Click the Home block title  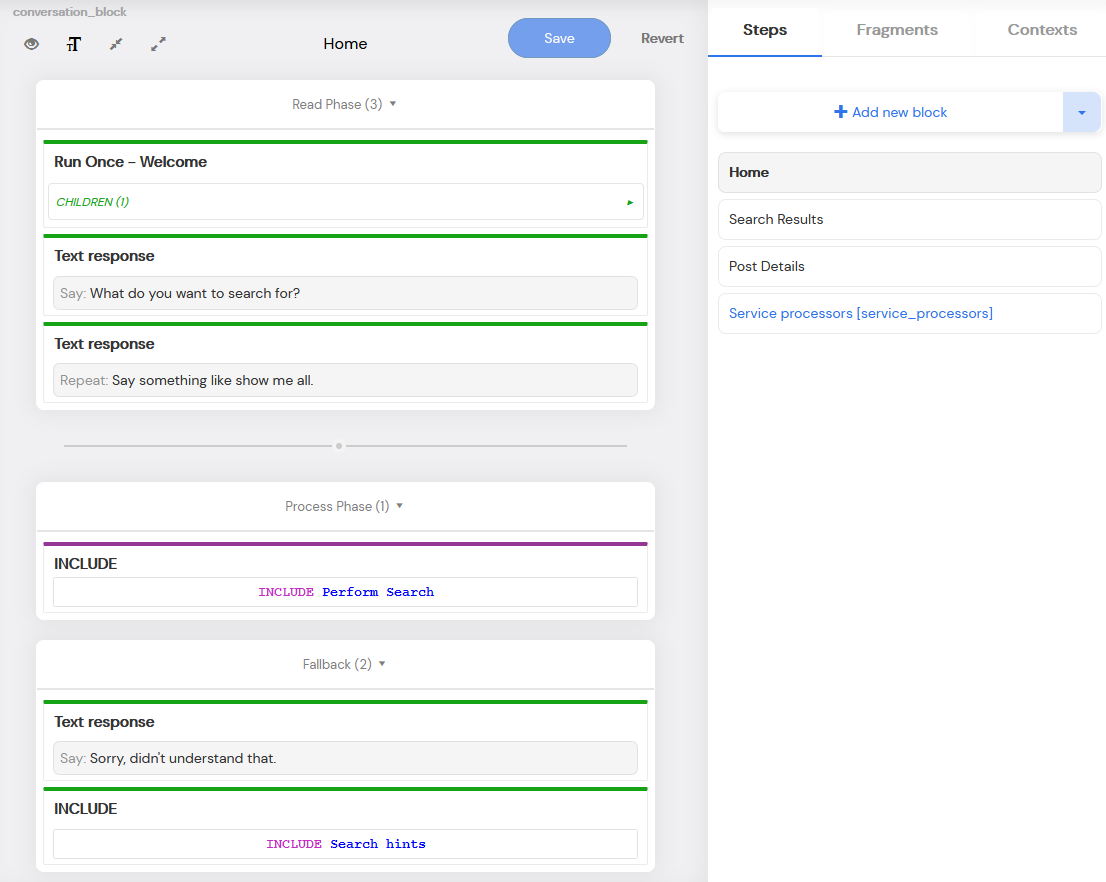(x=345, y=44)
